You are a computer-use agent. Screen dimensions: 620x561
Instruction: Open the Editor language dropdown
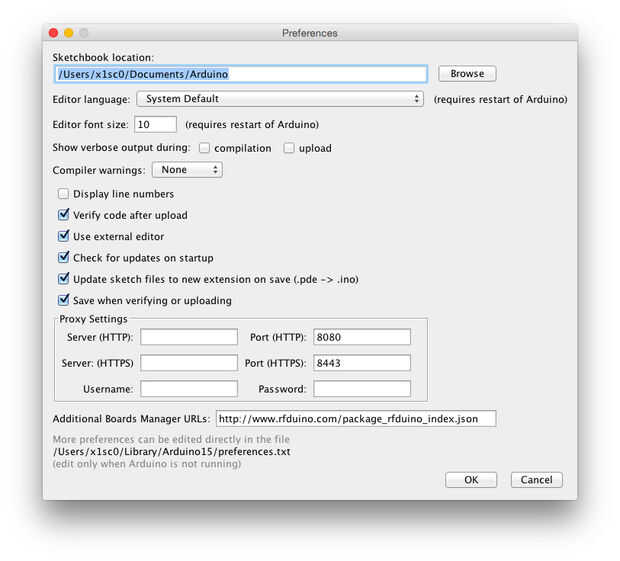tap(280, 99)
